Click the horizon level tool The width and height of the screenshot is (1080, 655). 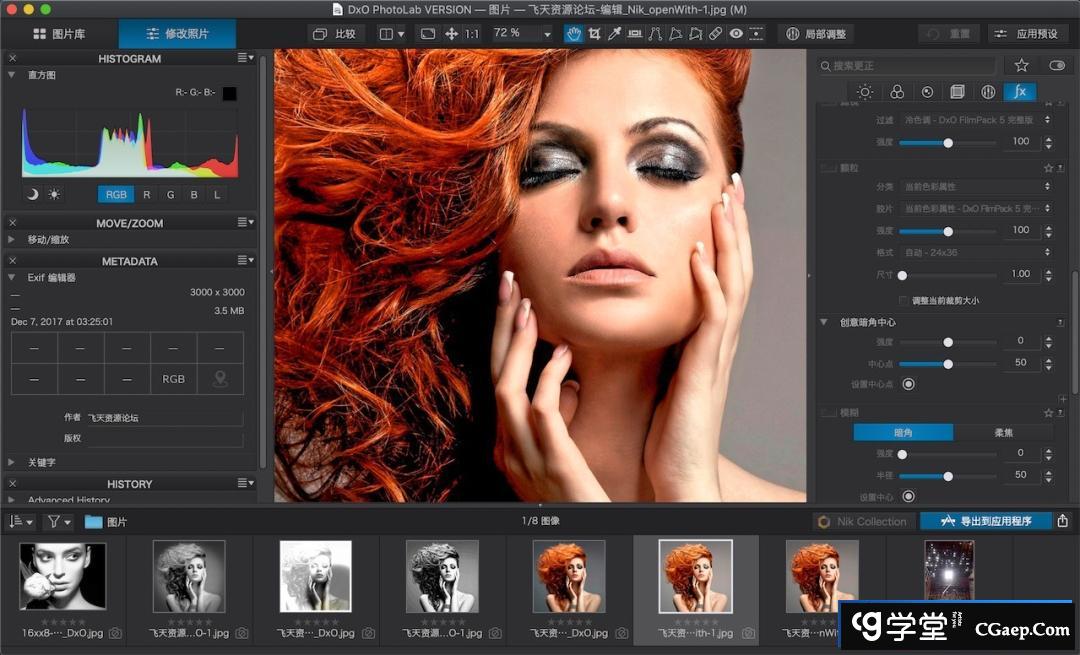coord(635,34)
